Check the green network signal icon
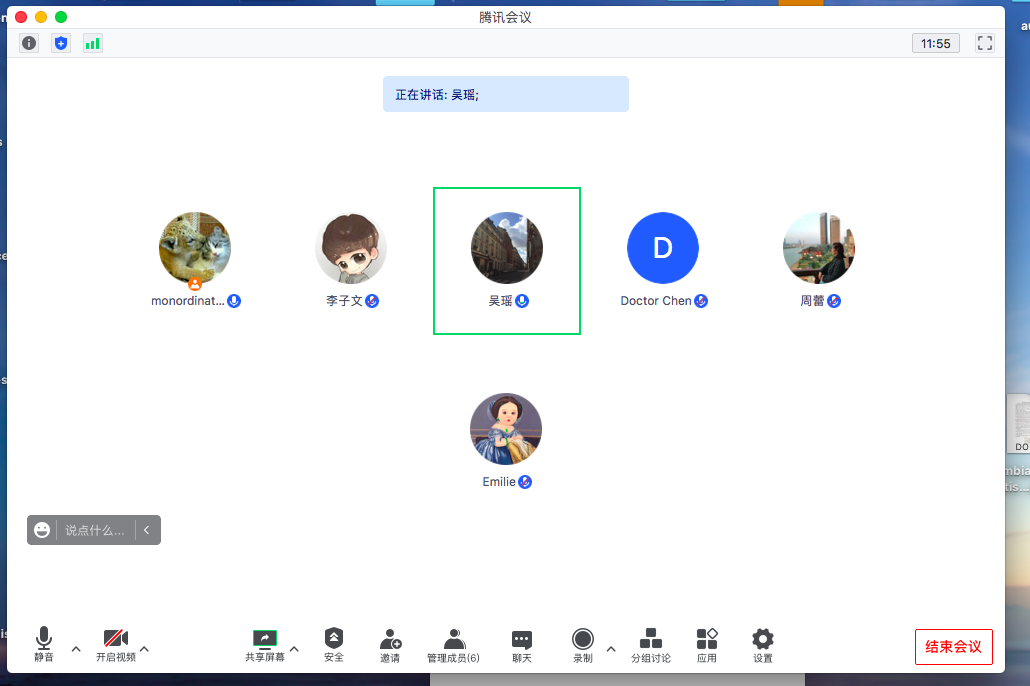The height and width of the screenshot is (686, 1030). pyautogui.click(x=92, y=43)
